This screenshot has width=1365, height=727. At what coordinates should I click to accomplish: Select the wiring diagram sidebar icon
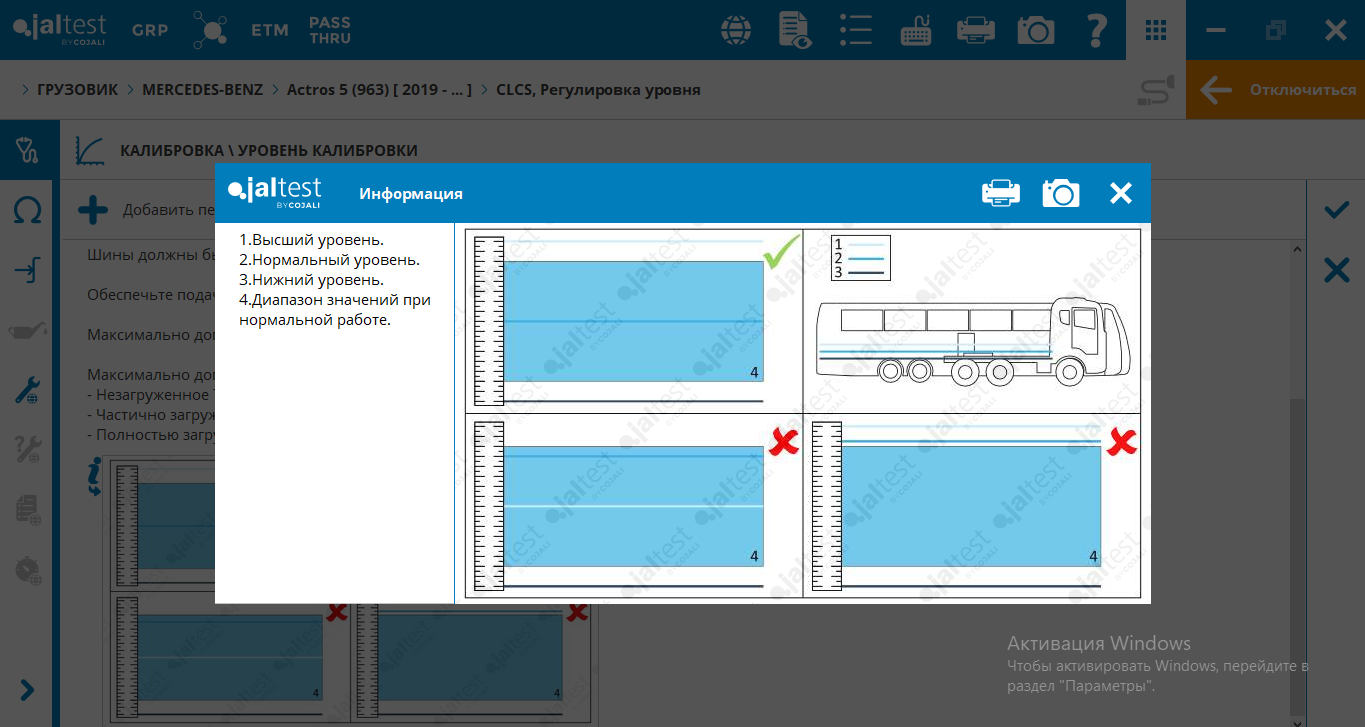tap(28, 270)
